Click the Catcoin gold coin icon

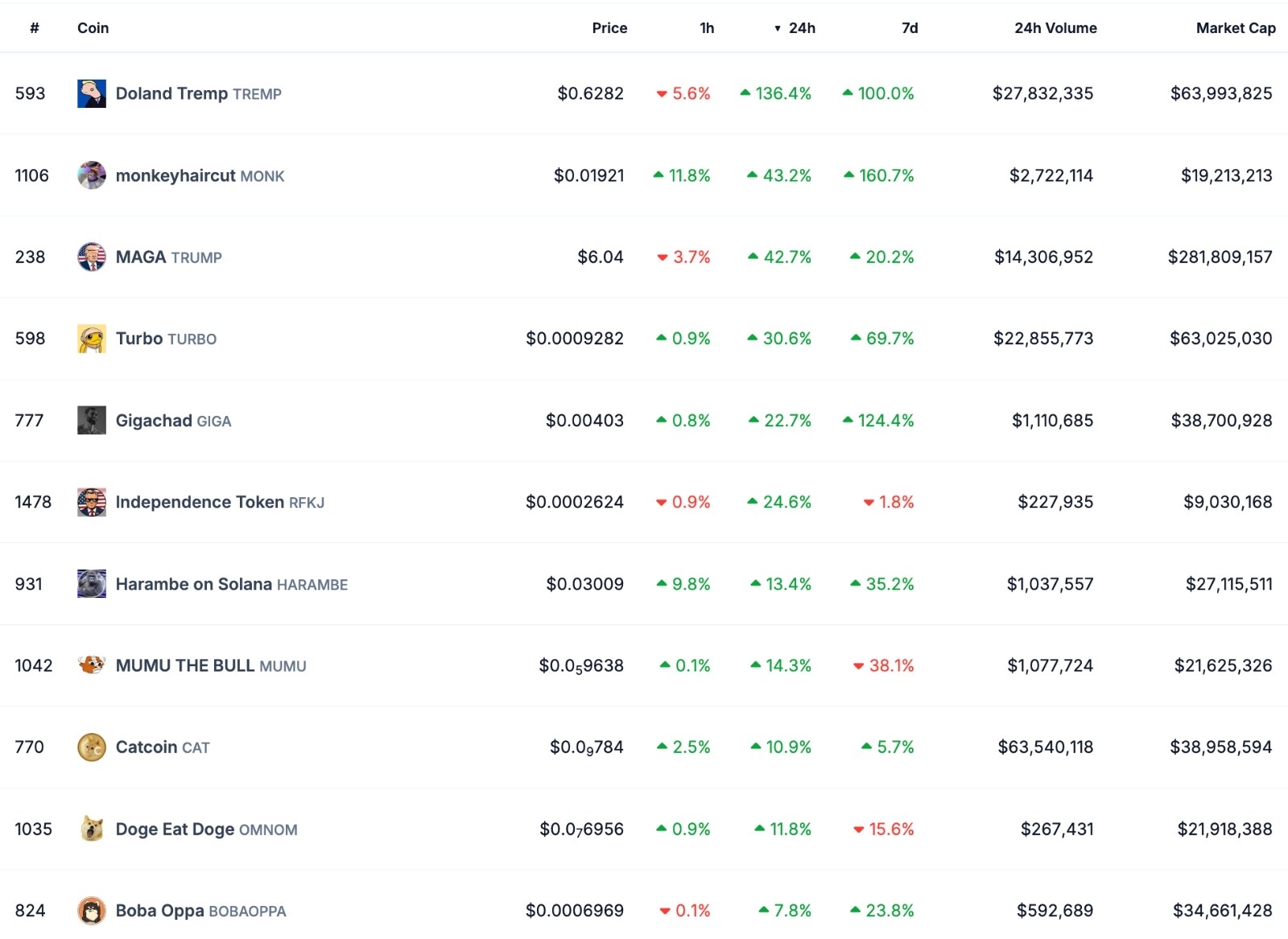[91, 747]
